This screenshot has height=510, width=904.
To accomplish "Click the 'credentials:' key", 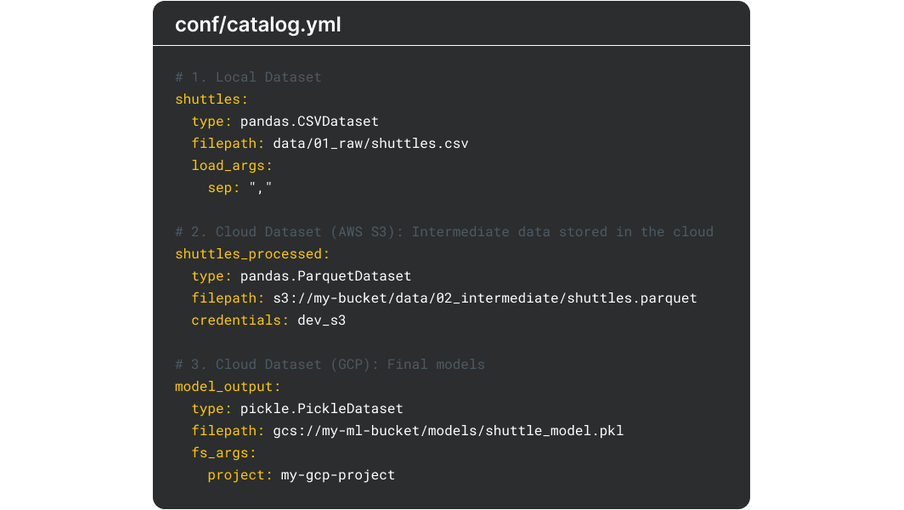I will click(240, 320).
